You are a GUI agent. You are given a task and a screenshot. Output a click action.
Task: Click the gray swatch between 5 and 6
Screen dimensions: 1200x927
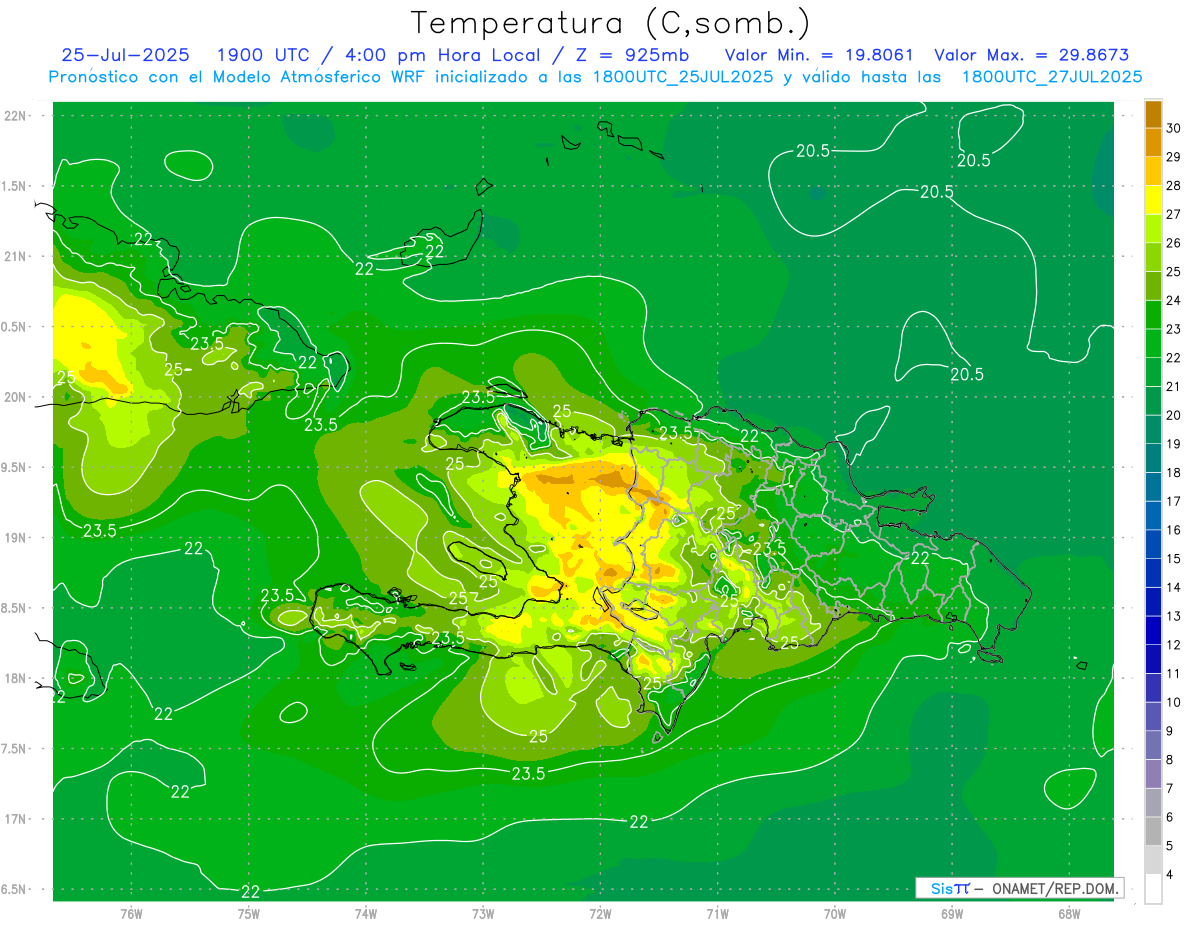point(1153,831)
